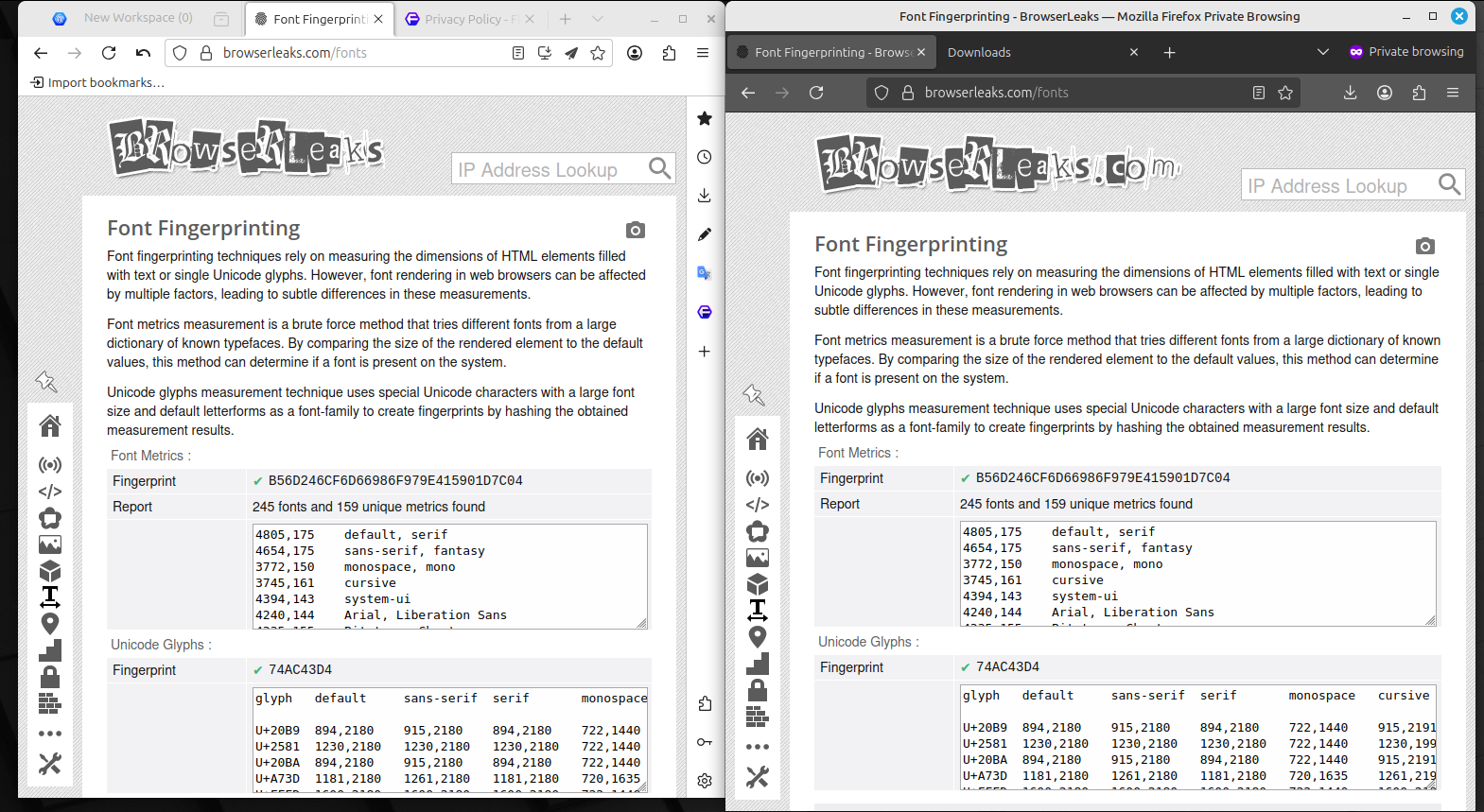This screenshot has height=812, width=1484.
Task: Open WebGL cube icon in left page navigation
Action: (50, 571)
